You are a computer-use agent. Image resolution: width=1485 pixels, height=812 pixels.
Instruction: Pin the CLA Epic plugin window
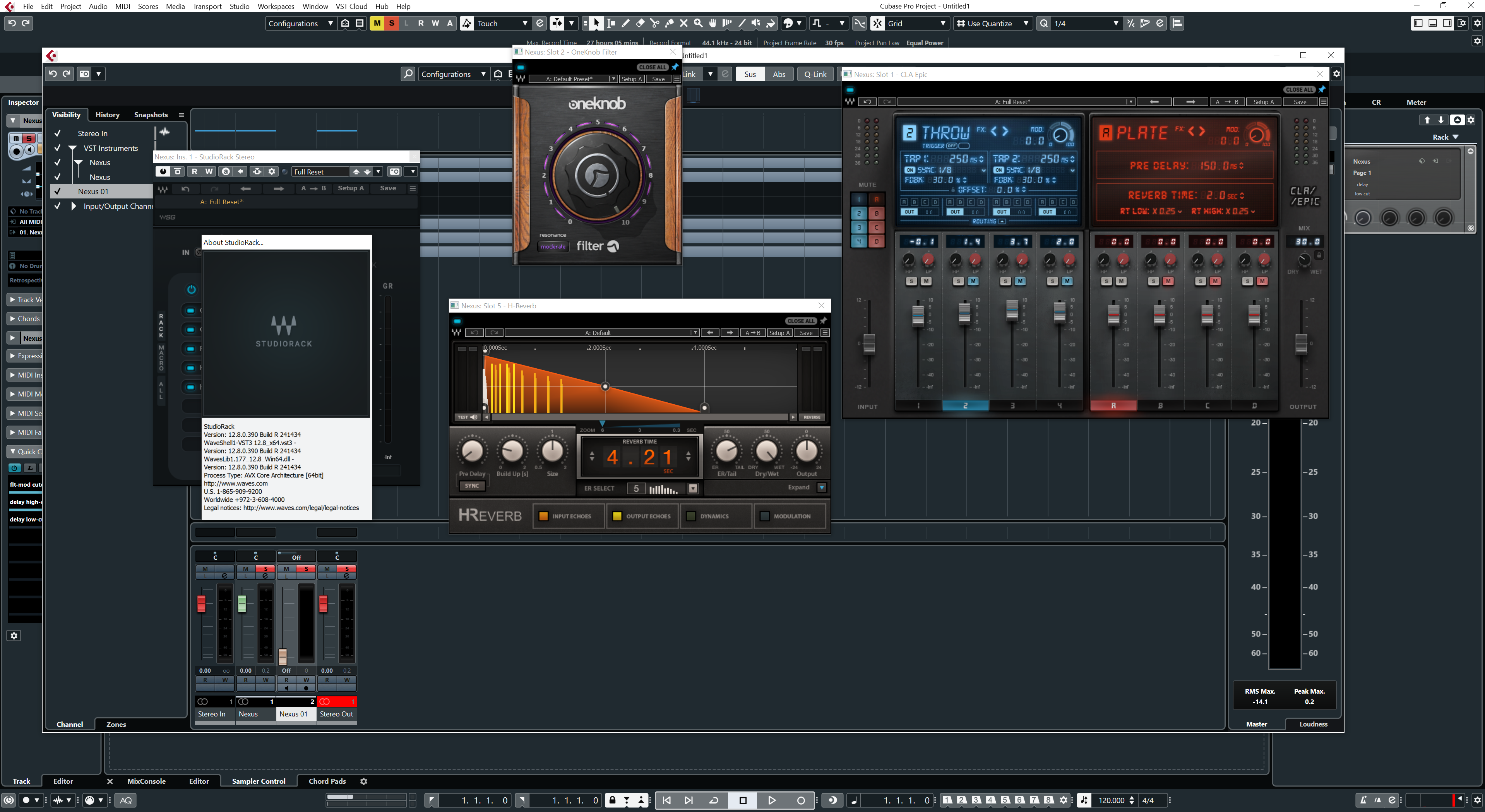1322,89
